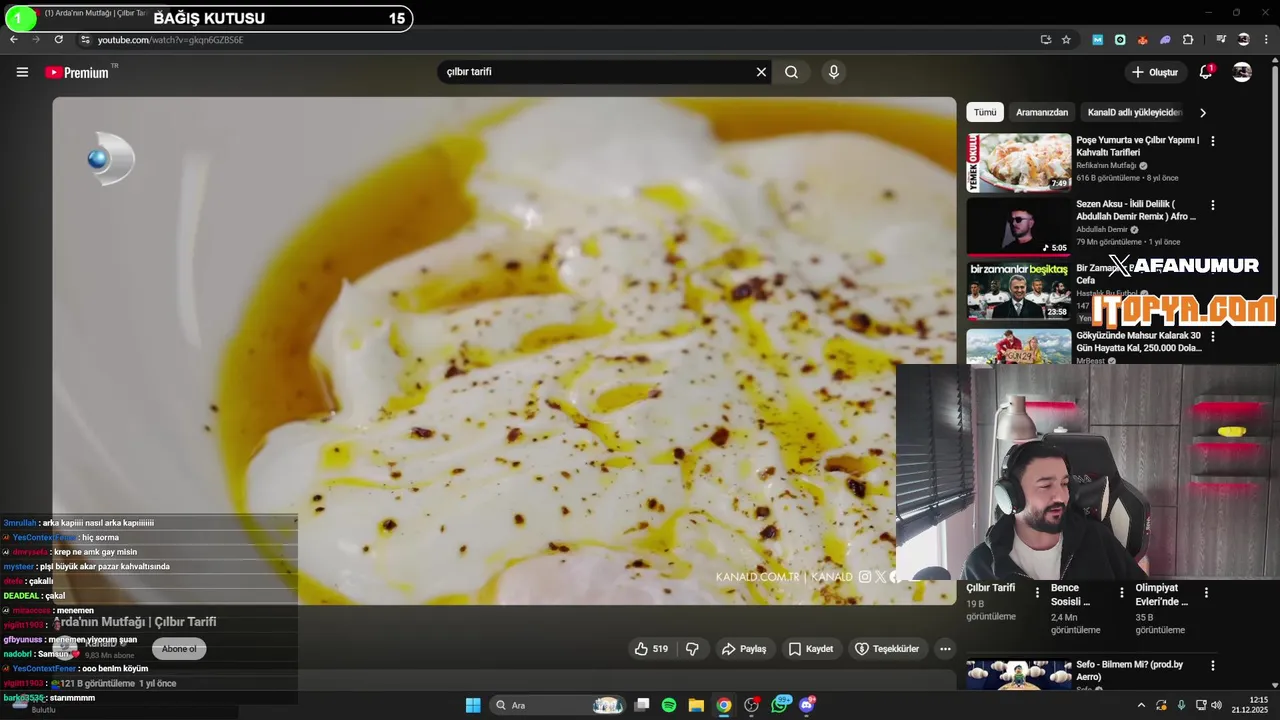1280x720 pixels.
Task: Select the Tümü filter chip
Action: pos(985,113)
